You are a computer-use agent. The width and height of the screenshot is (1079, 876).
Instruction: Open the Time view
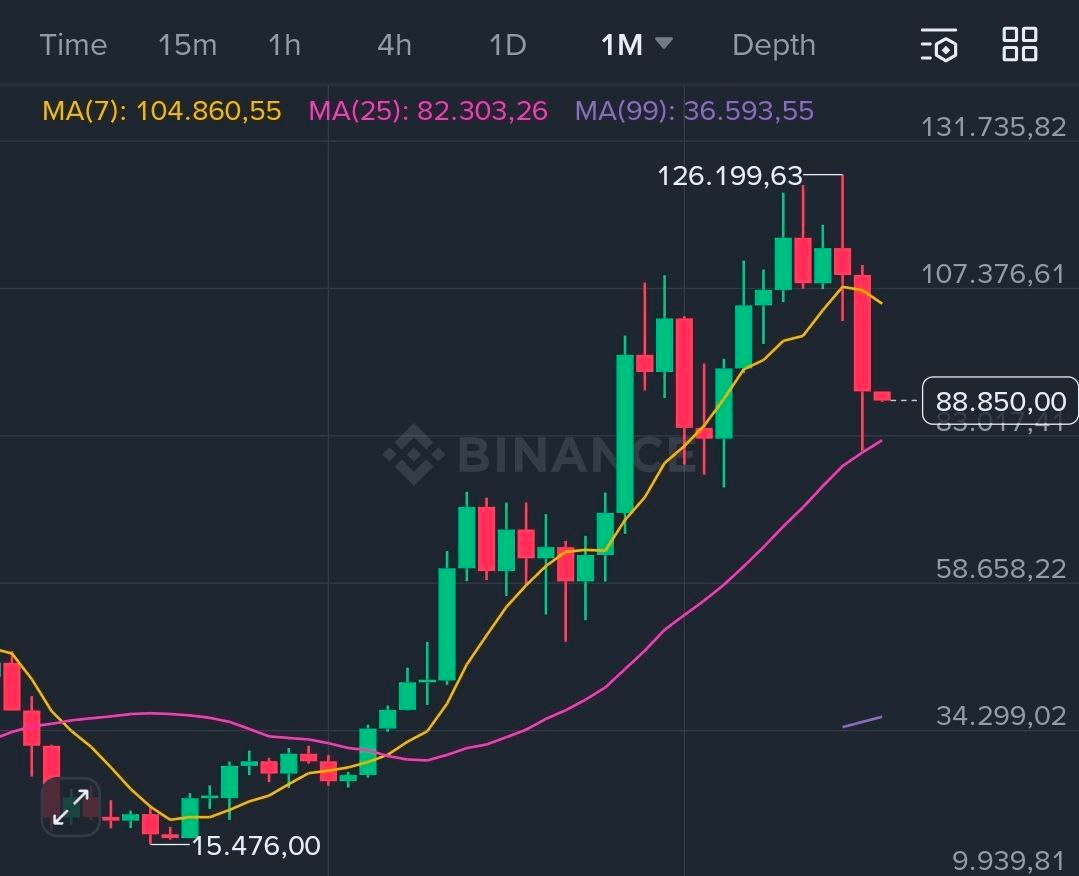click(x=73, y=45)
